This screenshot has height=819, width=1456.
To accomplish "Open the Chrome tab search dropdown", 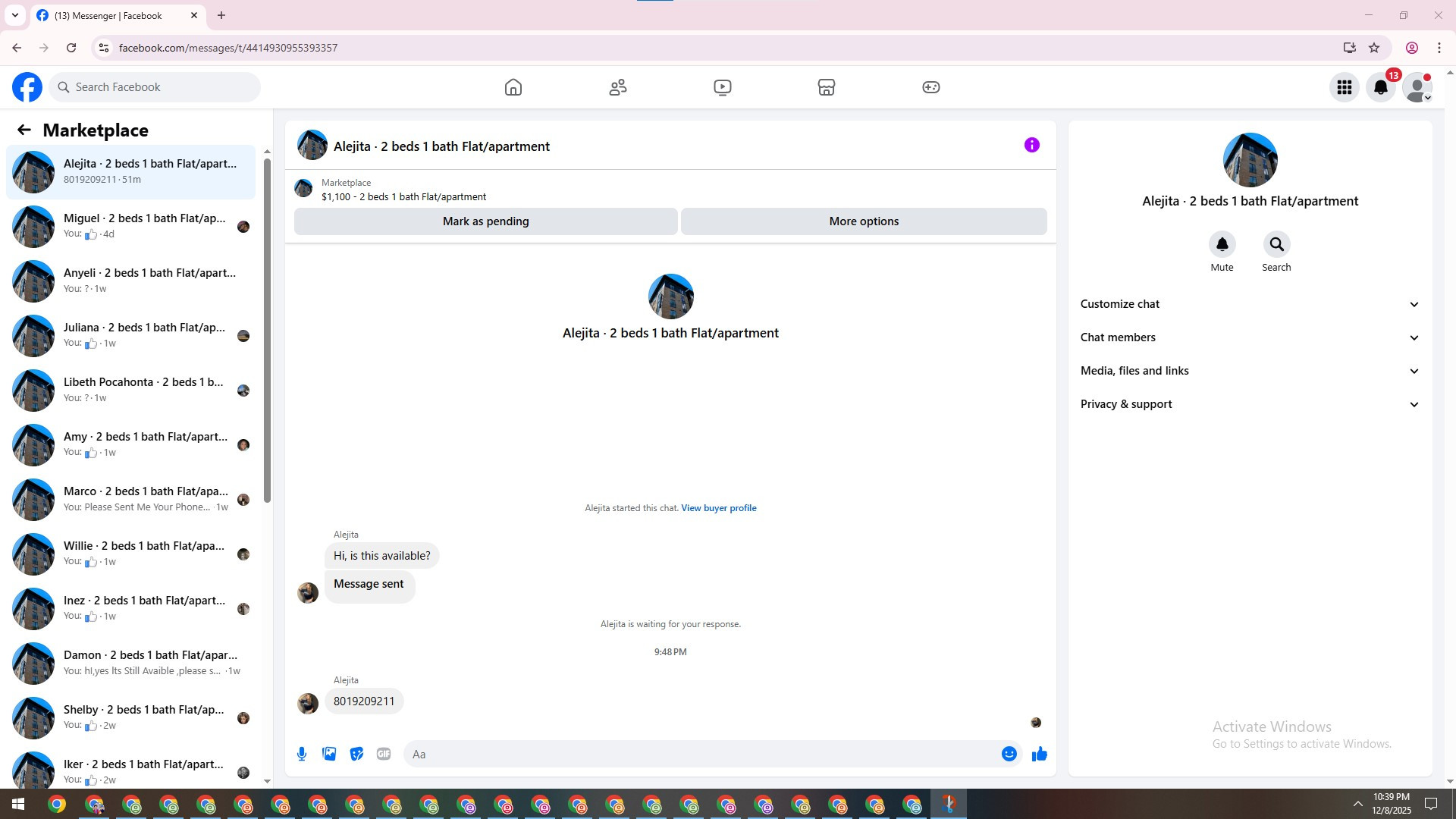I will [15, 15].
